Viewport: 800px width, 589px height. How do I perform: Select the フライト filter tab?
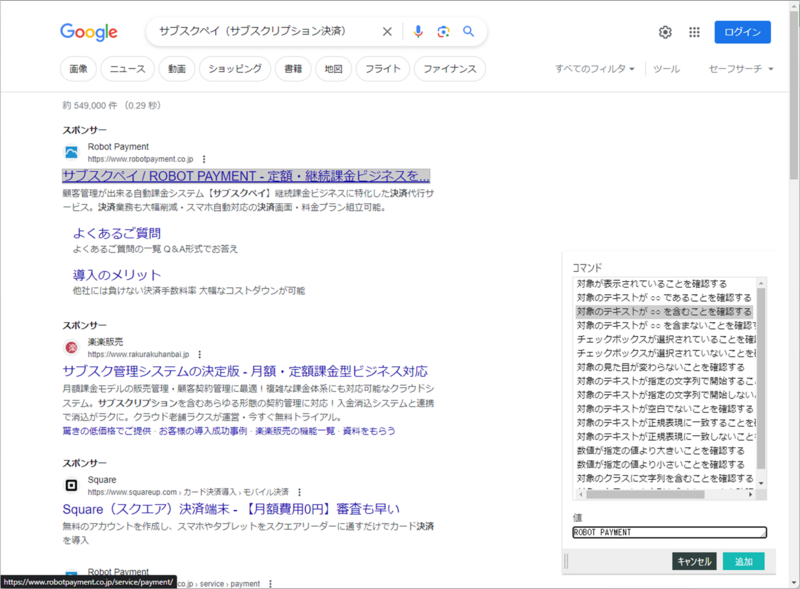point(383,69)
